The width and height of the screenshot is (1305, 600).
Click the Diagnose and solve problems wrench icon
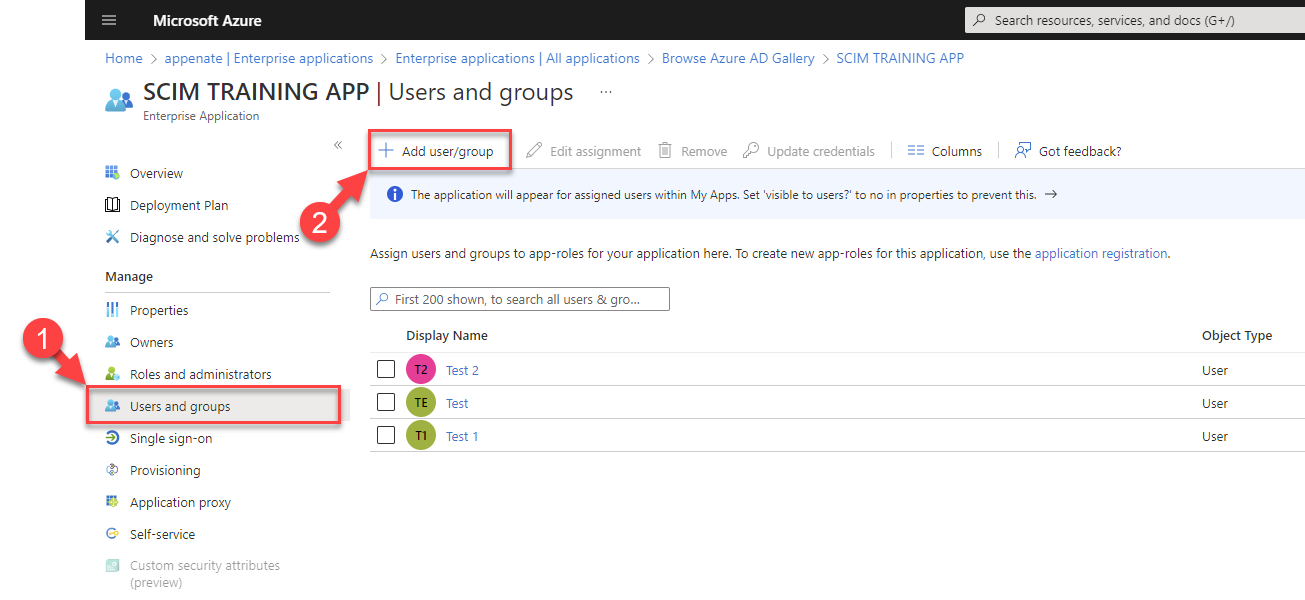(112, 237)
